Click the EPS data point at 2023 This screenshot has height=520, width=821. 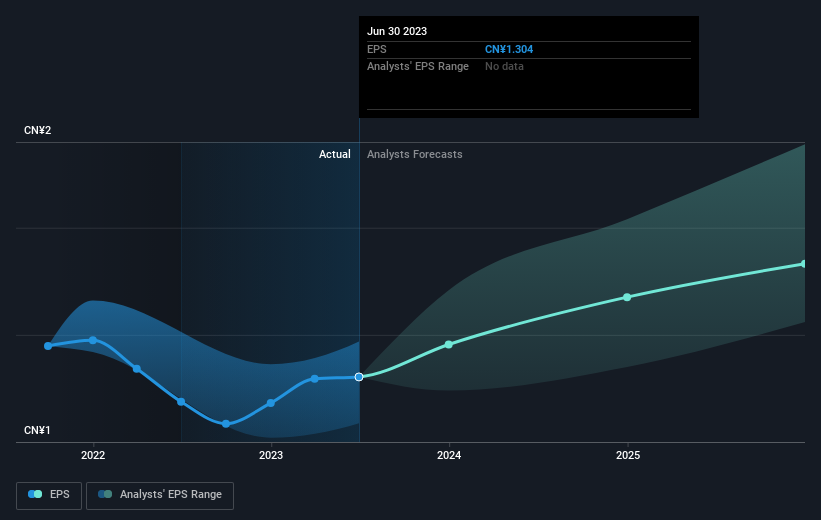click(271, 403)
